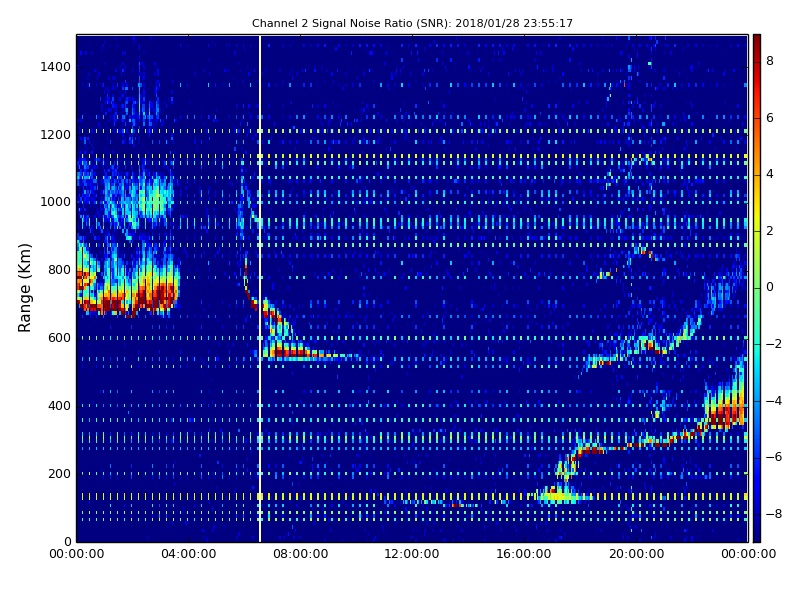Click the 08:00:00 time axis label
Image resolution: width=800 pixels, height=600 pixels.
coord(301,554)
